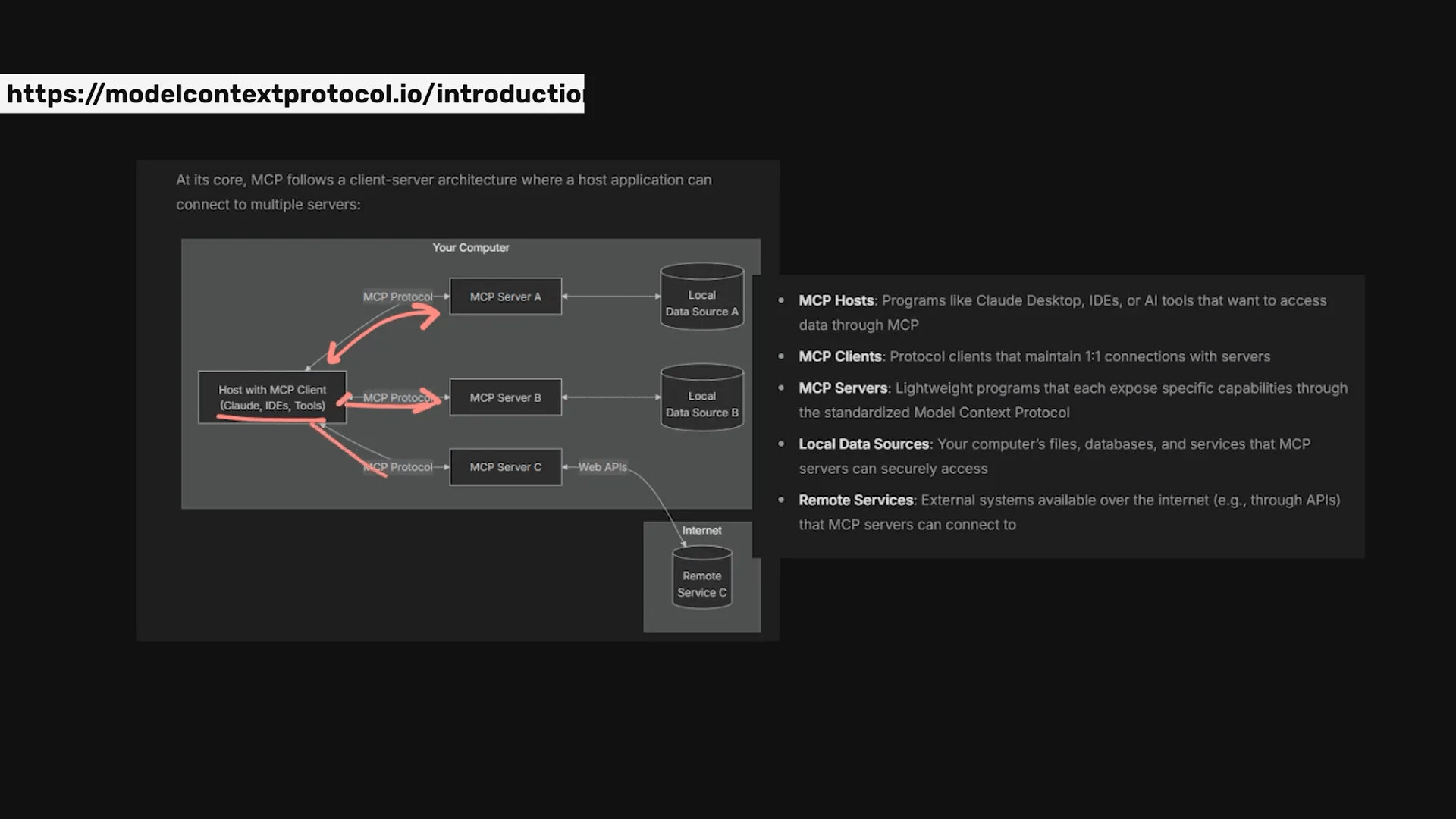Click the 'MCP Hosts' bold term
Screen dimensions: 1456x819
point(836,300)
